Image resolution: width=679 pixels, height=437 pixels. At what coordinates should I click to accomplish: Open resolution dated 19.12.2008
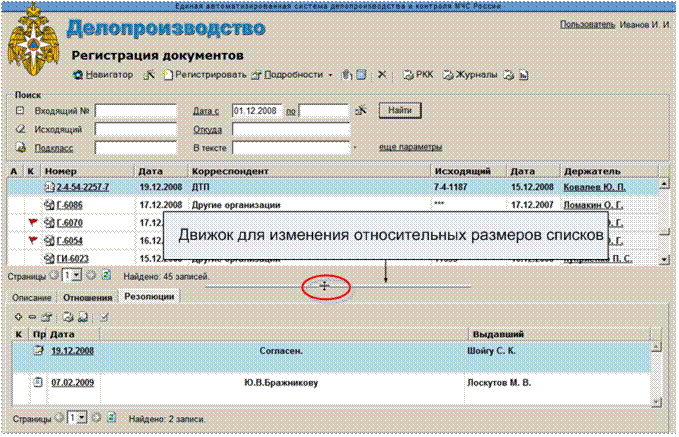click(x=72, y=351)
